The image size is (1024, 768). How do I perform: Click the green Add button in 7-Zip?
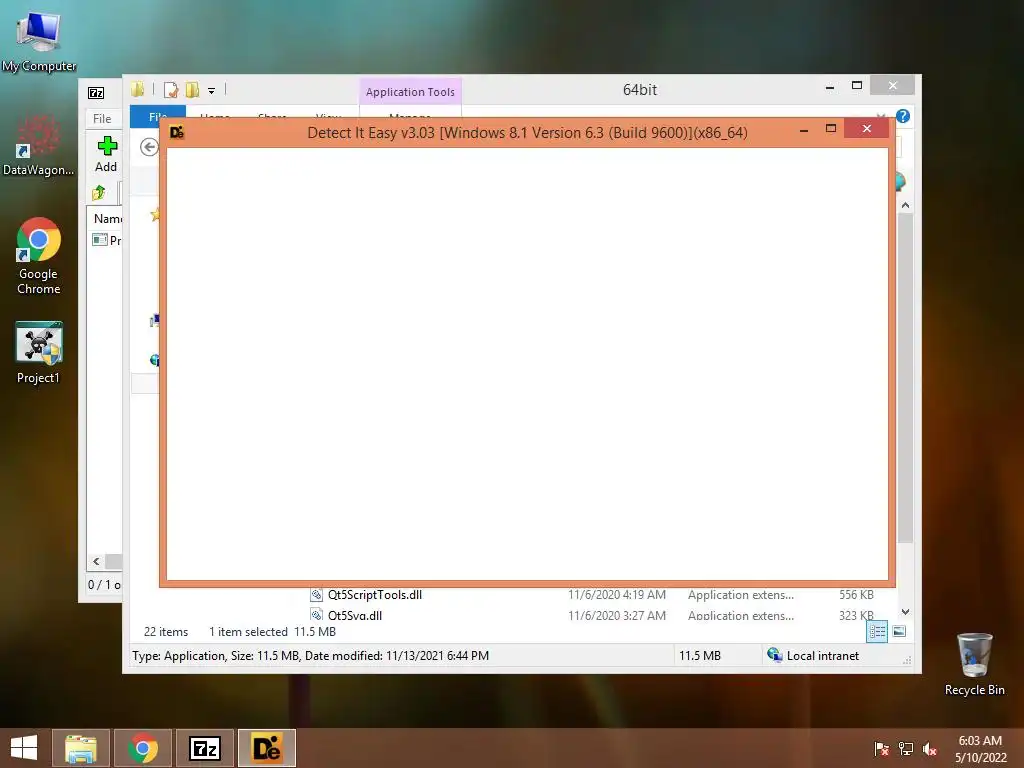click(x=106, y=155)
